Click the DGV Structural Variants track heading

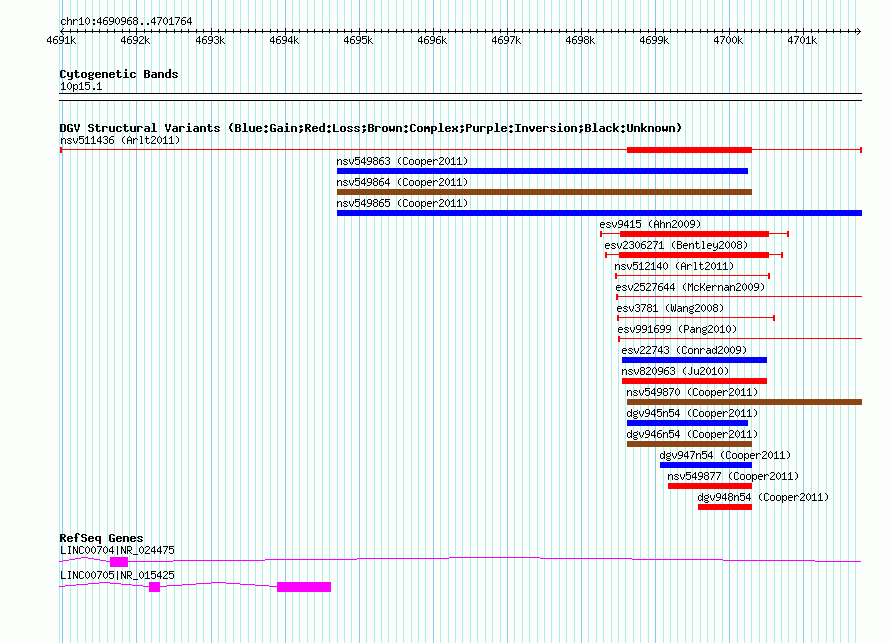pos(371,128)
